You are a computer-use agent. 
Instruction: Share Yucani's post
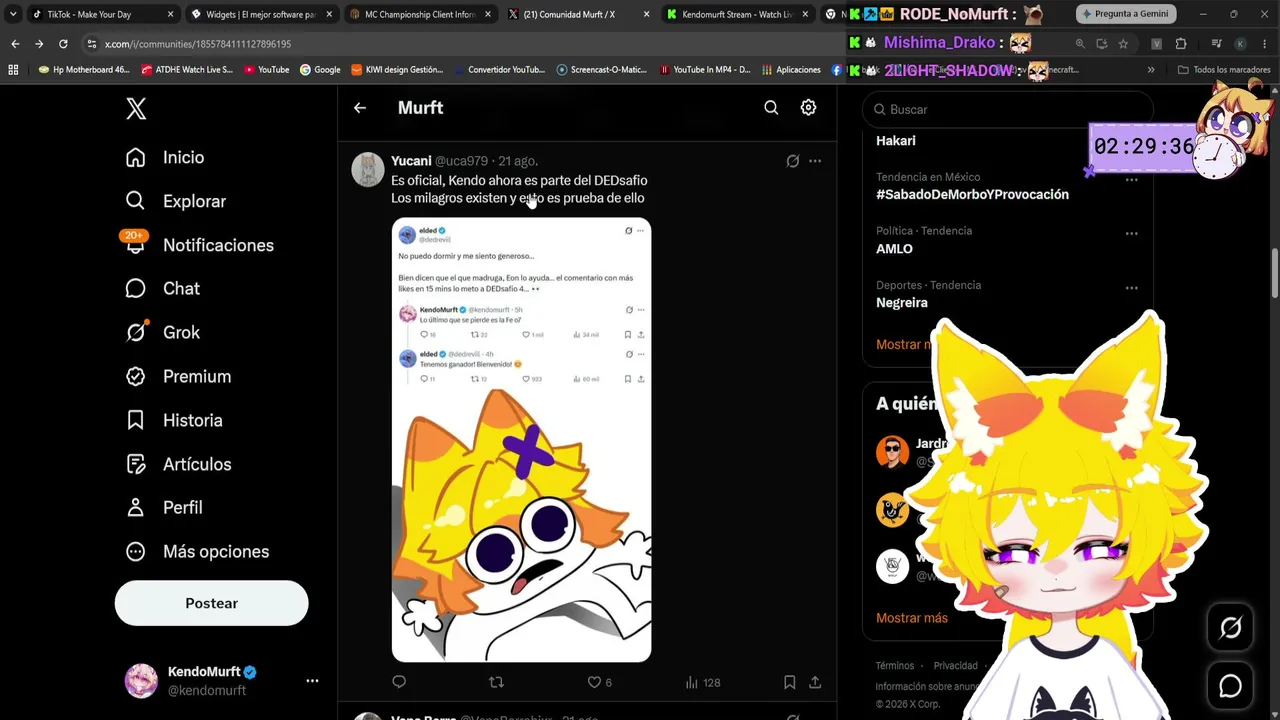click(x=815, y=682)
